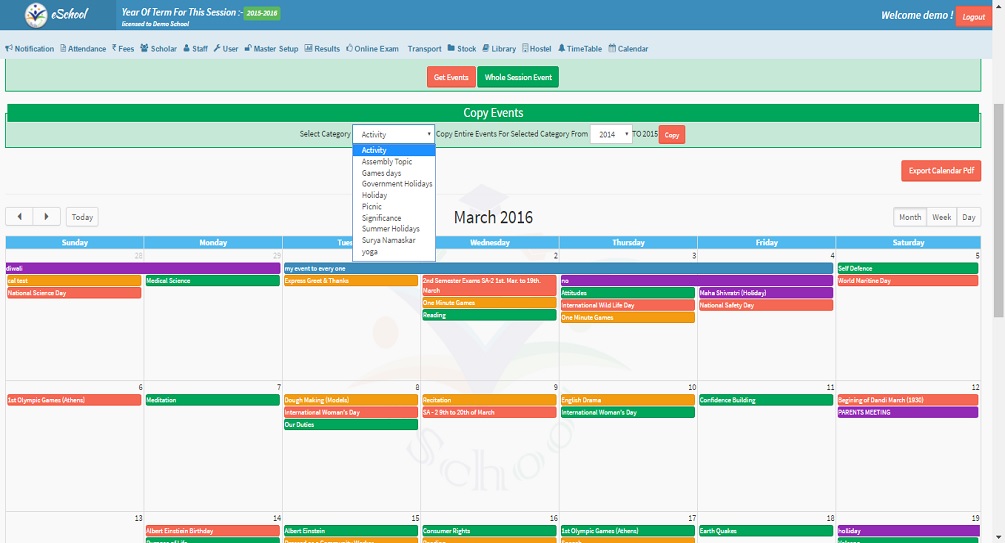The height and width of the screenshot is (543, 1005).
Task: Open the Notification megaphone icon
Action: coord(9,48)
